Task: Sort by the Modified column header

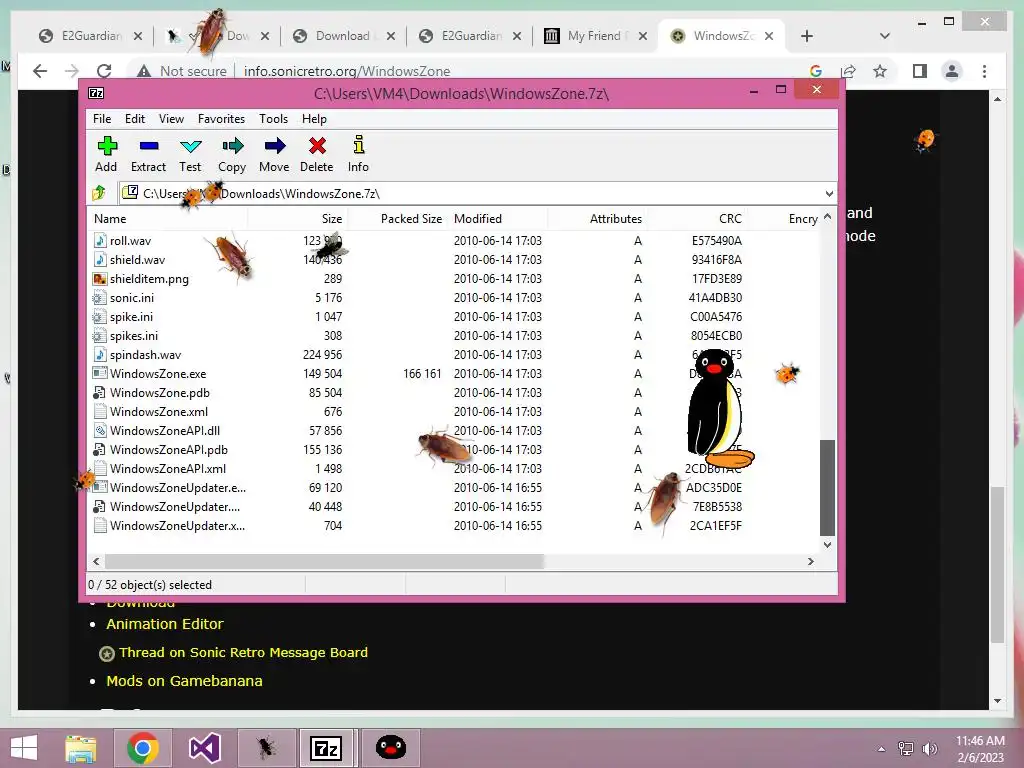Action: pos(498,219)
